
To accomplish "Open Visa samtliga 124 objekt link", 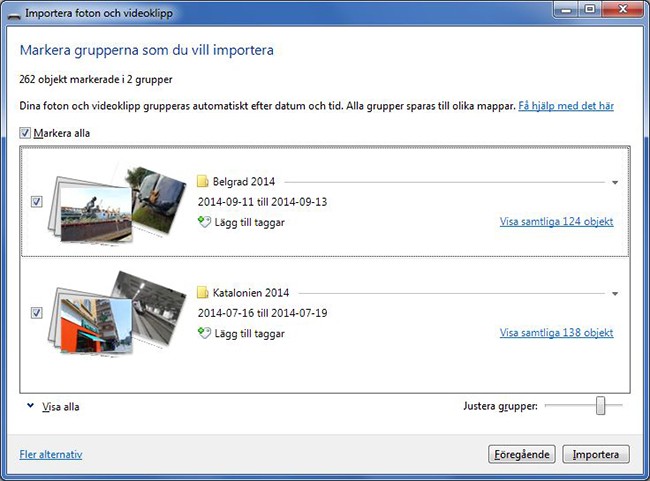I will 556,222.
